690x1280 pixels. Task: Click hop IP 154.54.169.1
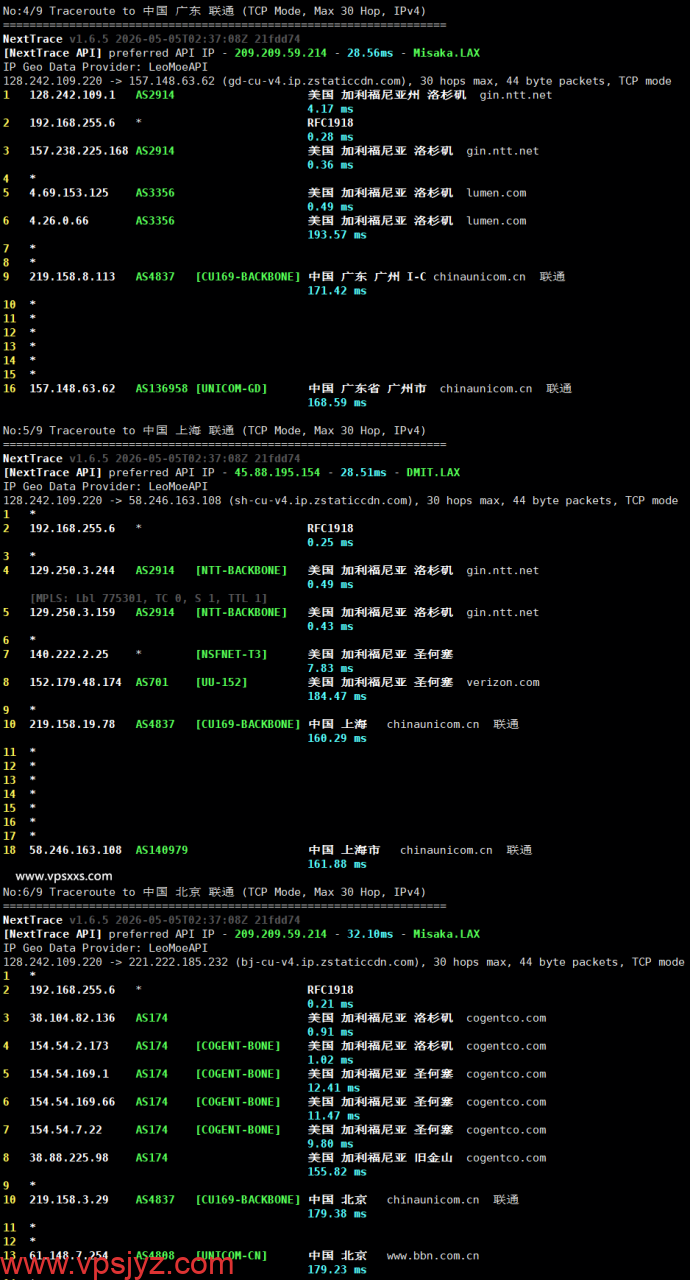[69, 1075]
